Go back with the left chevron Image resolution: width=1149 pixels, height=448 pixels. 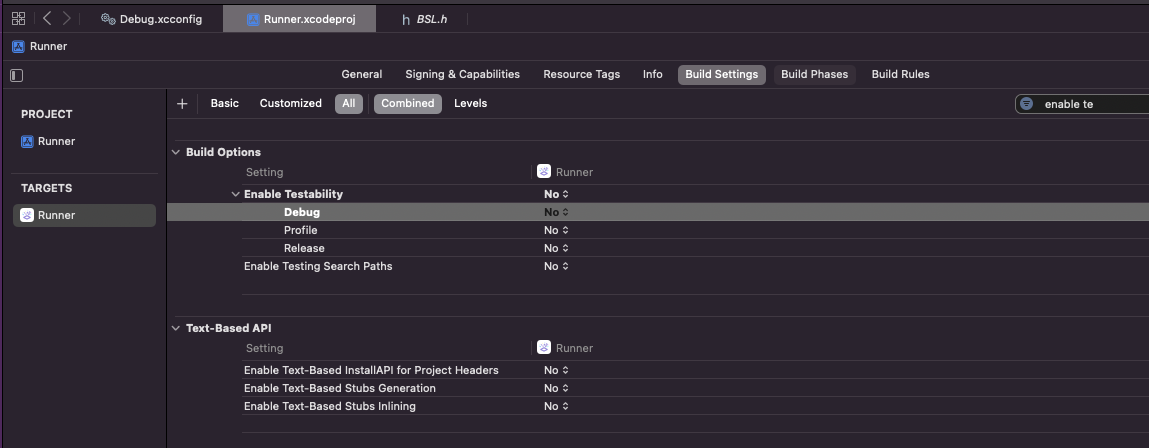click(x=47, y=19)
